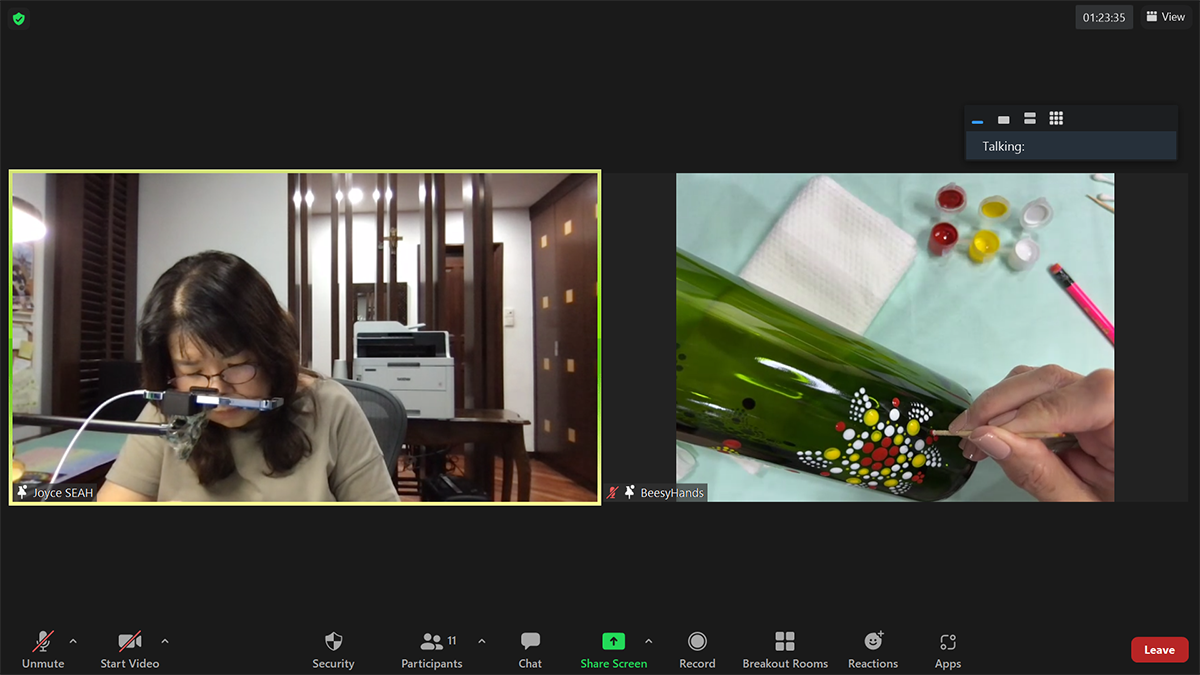
Task: Minimize the floating video panel
Action: [976, 119]
